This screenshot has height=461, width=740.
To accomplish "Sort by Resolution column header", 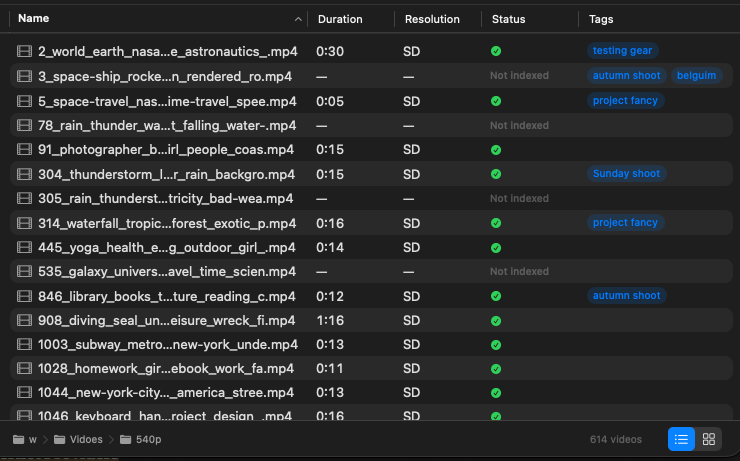I will click(x=432, y=19).
